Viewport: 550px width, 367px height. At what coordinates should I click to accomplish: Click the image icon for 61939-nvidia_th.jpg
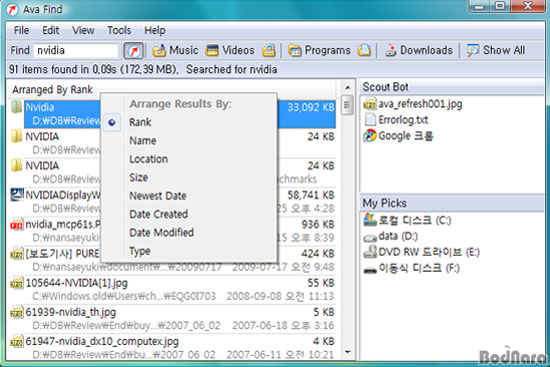click(16, 312)
